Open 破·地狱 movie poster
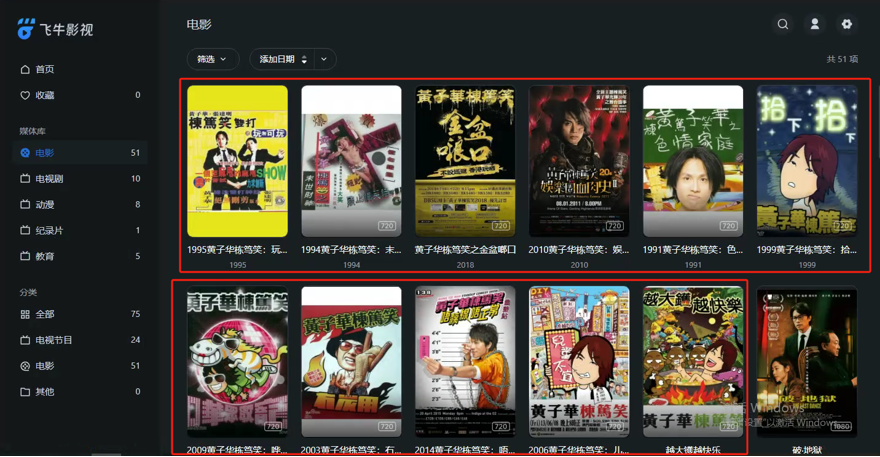This screenshot has height=457, width=880. pyautogui.click(x=807, y=362)
